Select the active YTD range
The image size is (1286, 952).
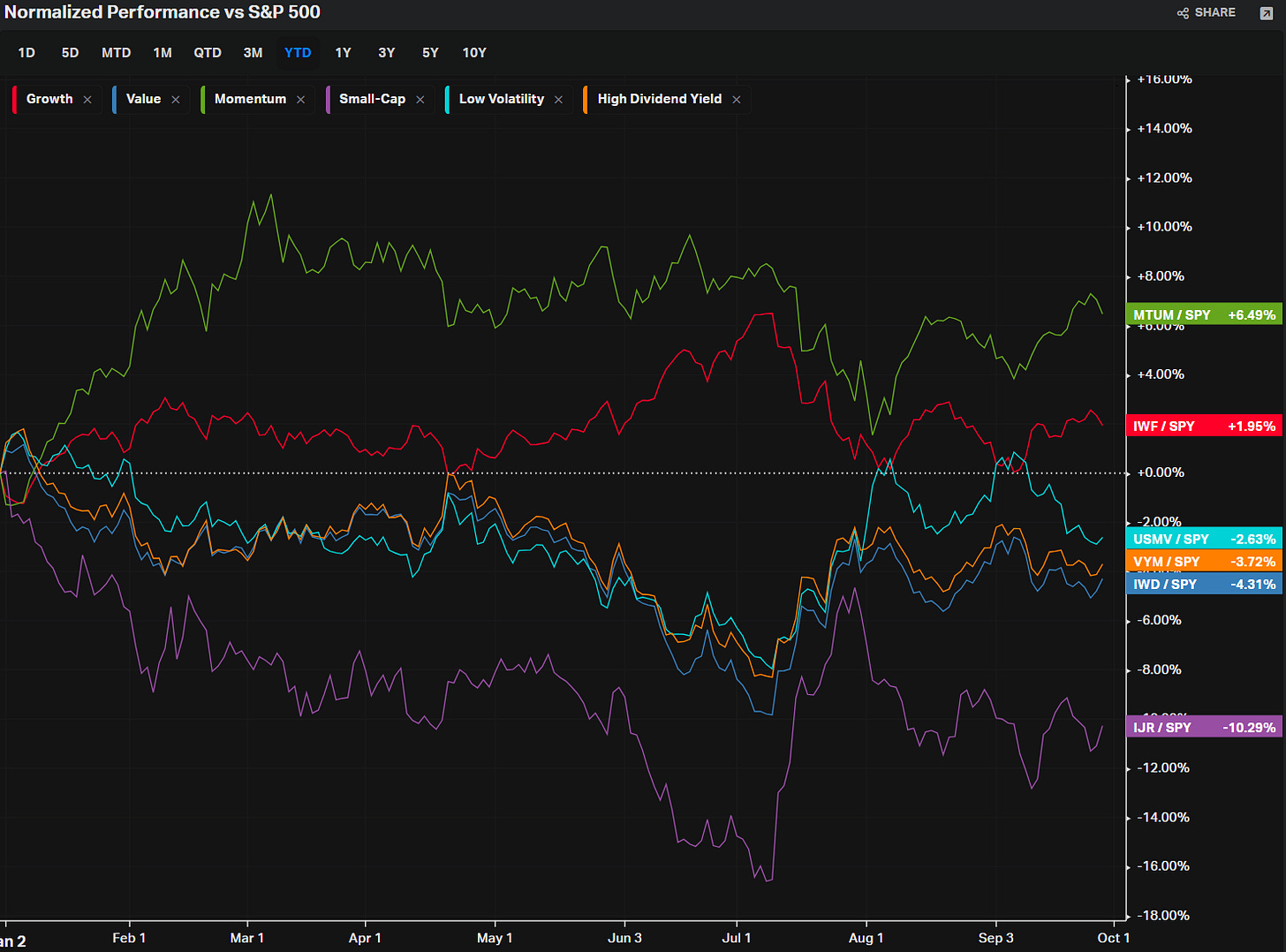coord(298,53)
